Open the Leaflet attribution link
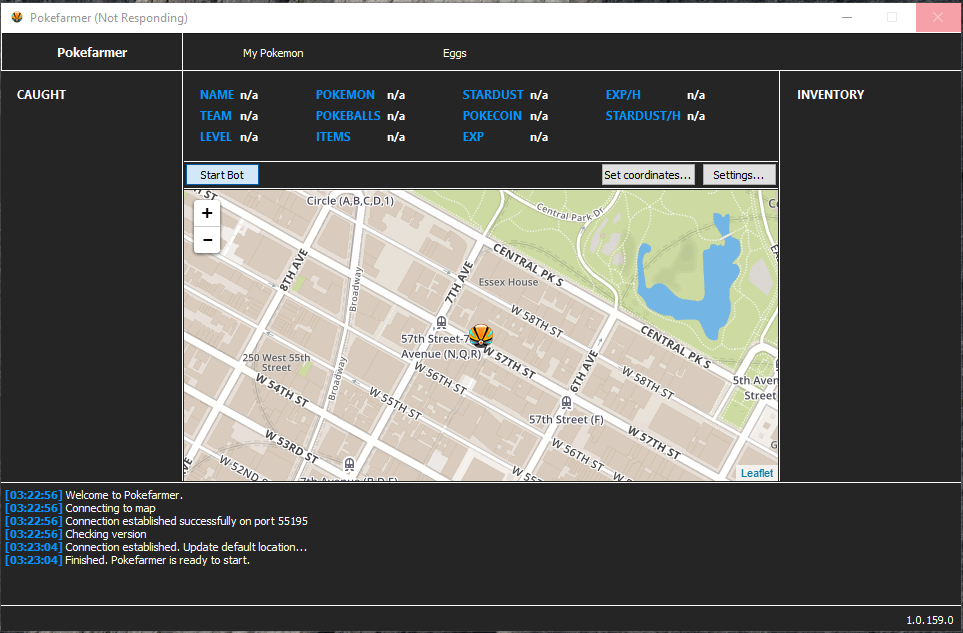The width and height of the screenshot is (963, 633). [757, 473]
